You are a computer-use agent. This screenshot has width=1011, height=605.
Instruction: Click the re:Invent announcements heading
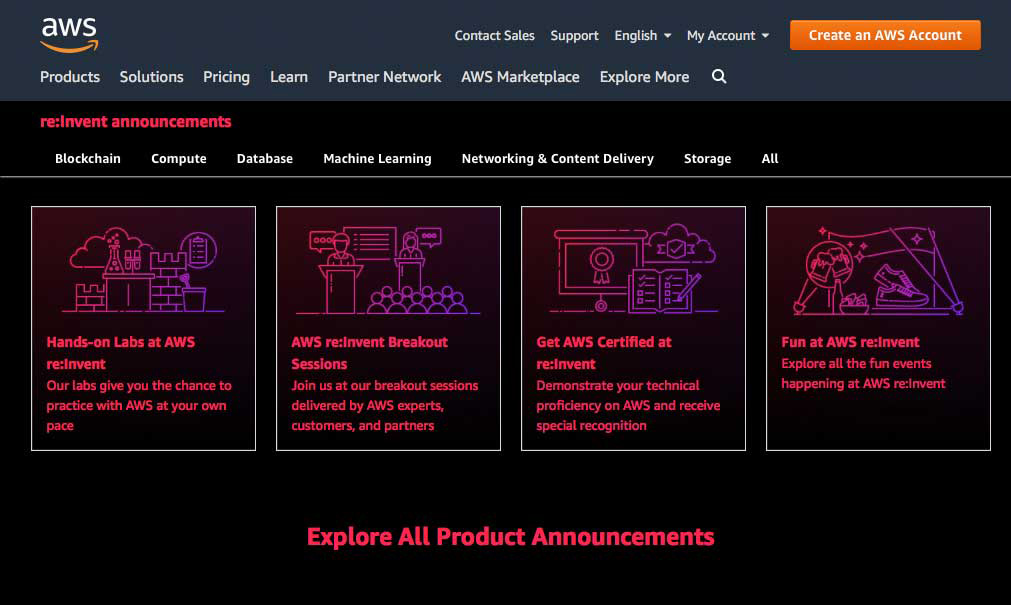135,121
